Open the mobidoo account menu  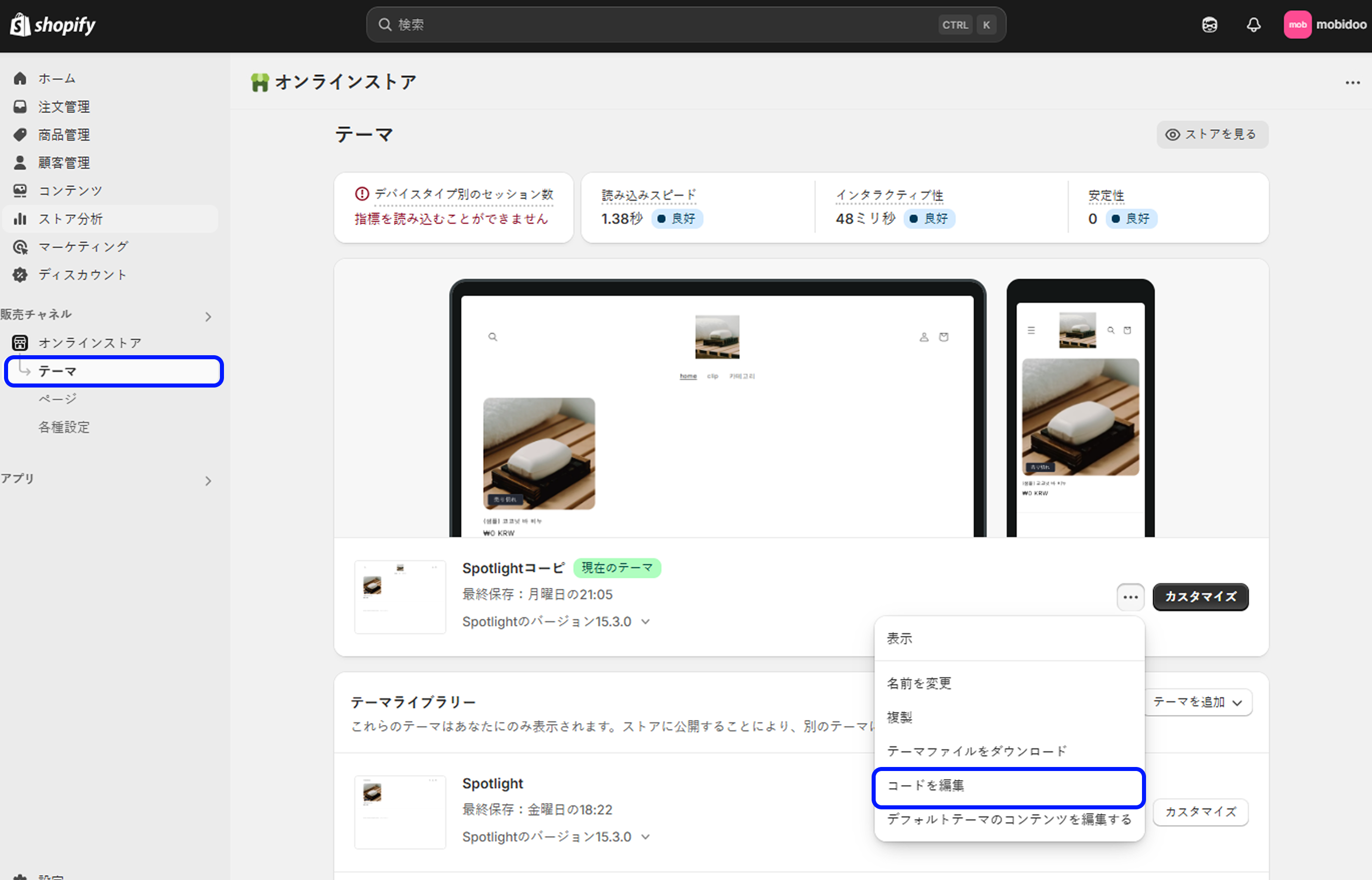[x=1325, y=25]
